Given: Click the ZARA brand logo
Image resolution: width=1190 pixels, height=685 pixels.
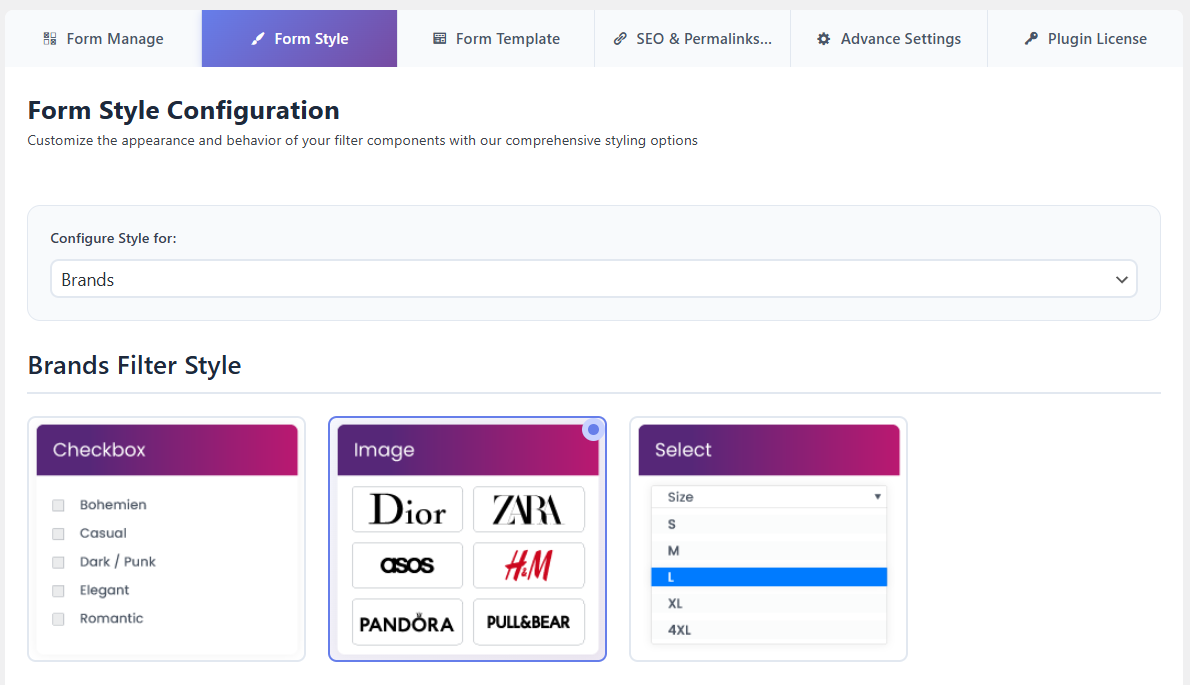Looking at the screenshot, I should 528,509.
